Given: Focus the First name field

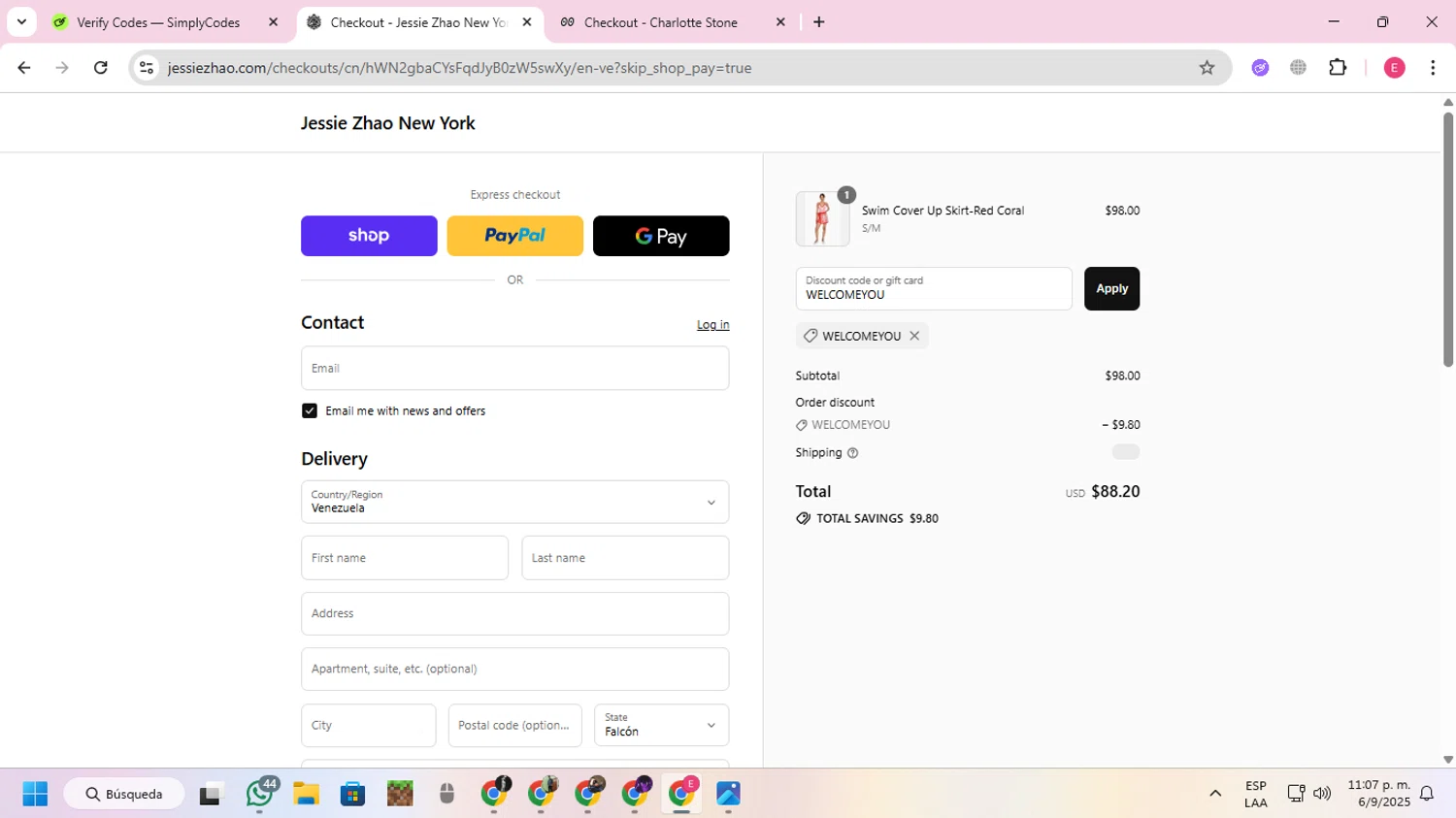Looking at the screenshot, I should [405, 558].
